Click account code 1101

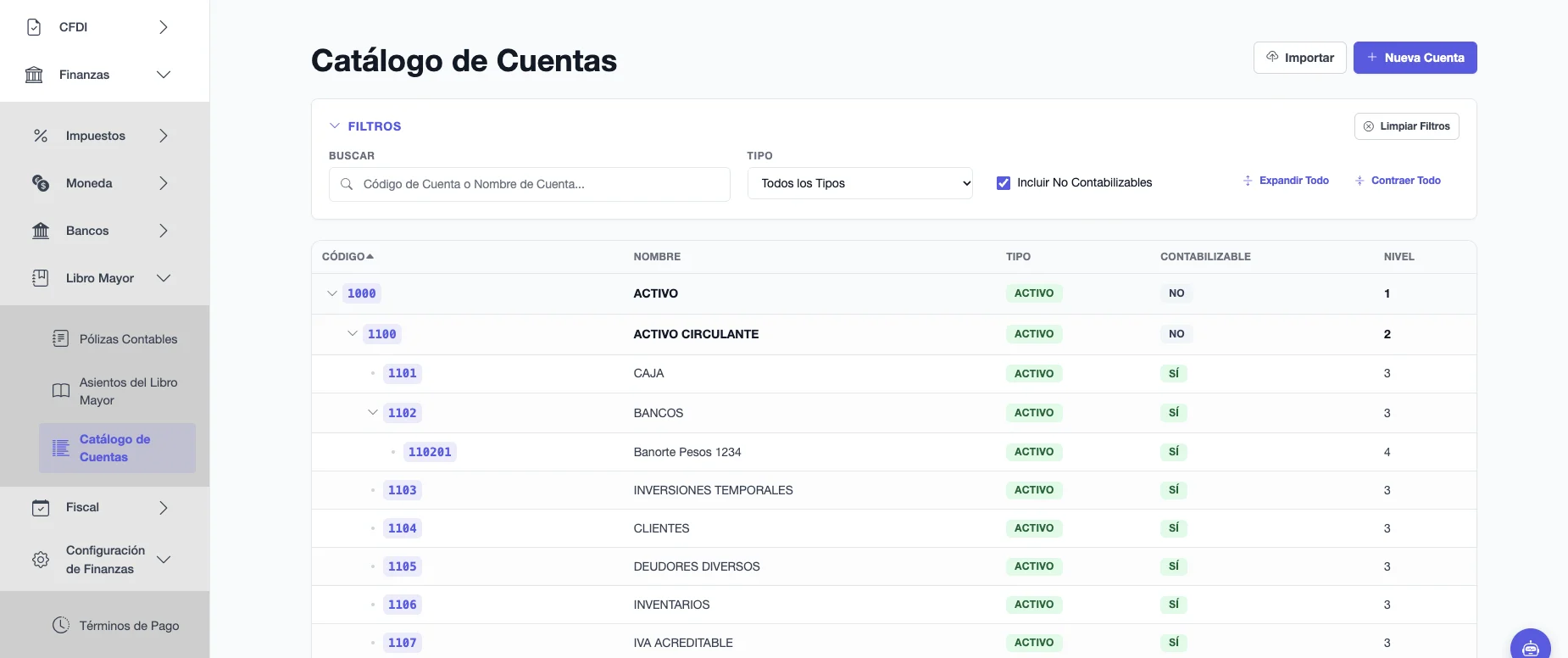pos(403,373)
